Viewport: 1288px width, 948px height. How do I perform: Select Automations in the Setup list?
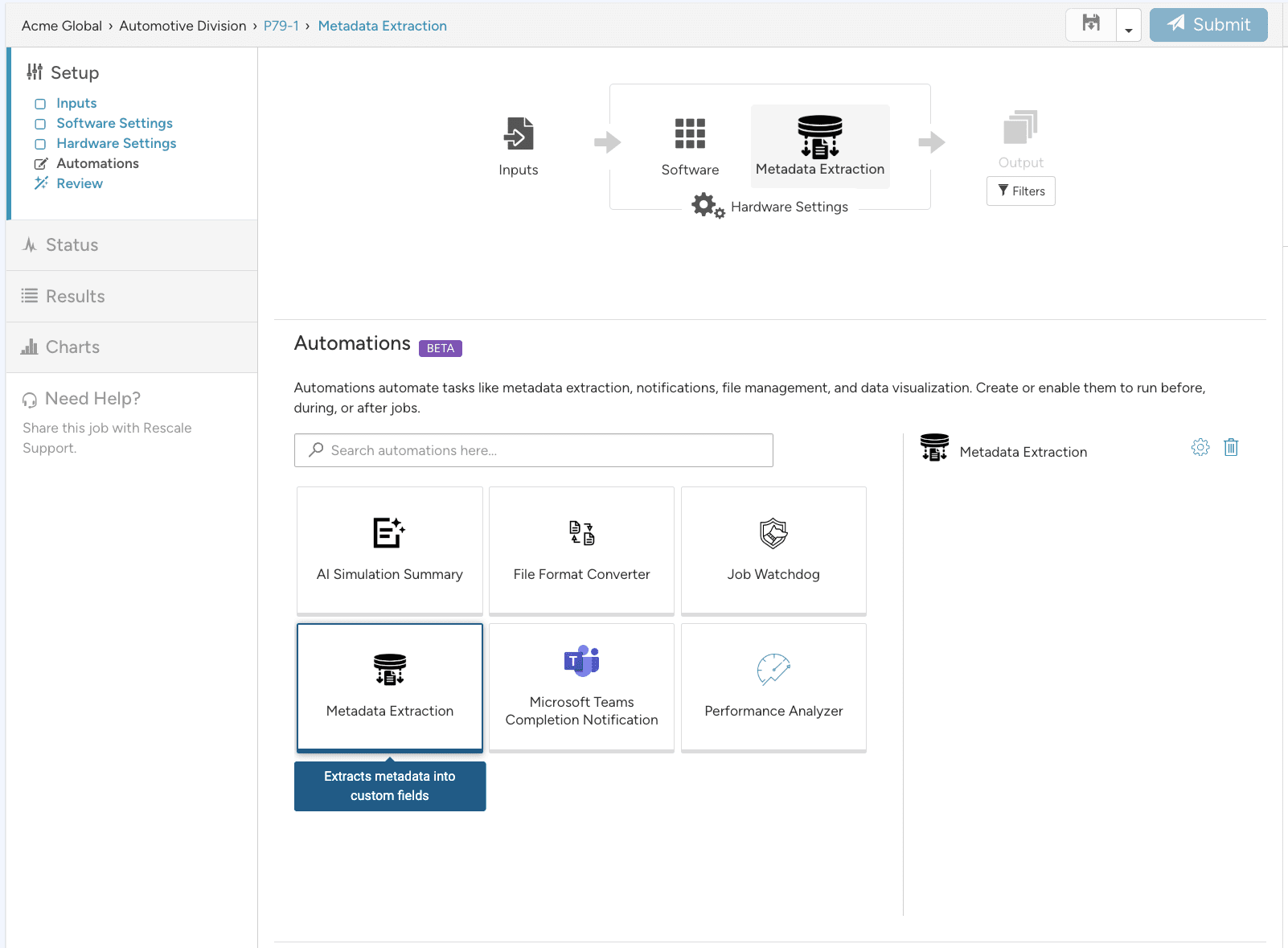click(x=97, y=163)
